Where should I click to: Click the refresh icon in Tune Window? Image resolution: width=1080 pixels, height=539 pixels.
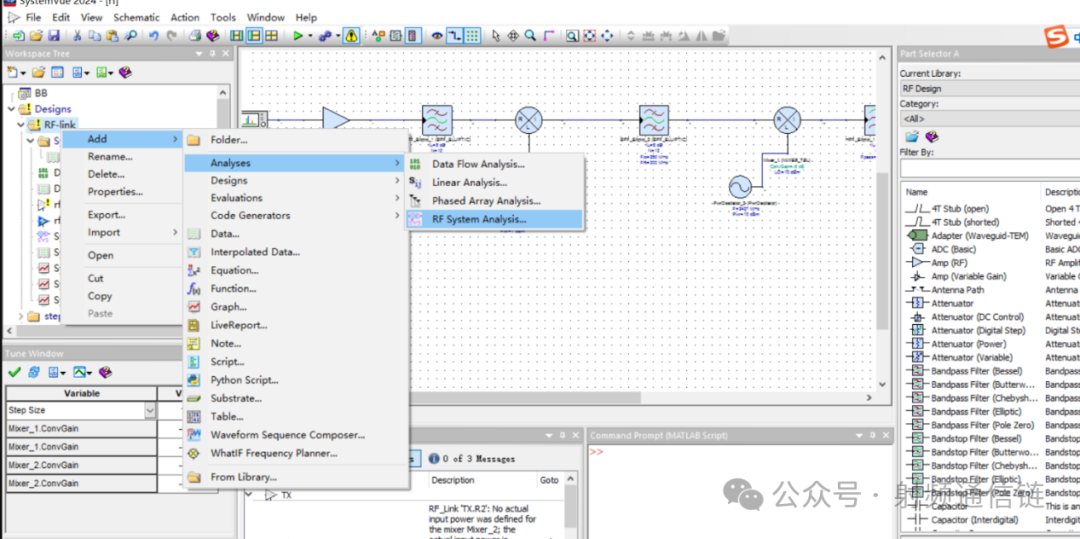tap(34, 372)
